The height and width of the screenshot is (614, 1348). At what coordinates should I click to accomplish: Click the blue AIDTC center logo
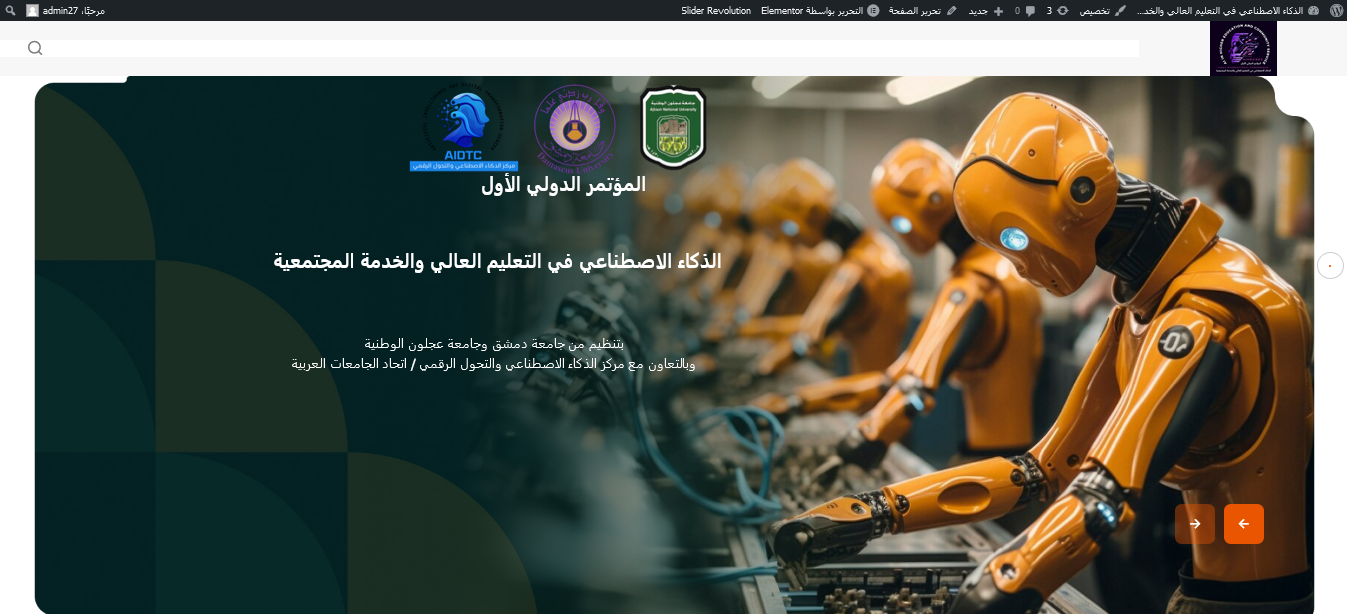[x=463, y=128]
